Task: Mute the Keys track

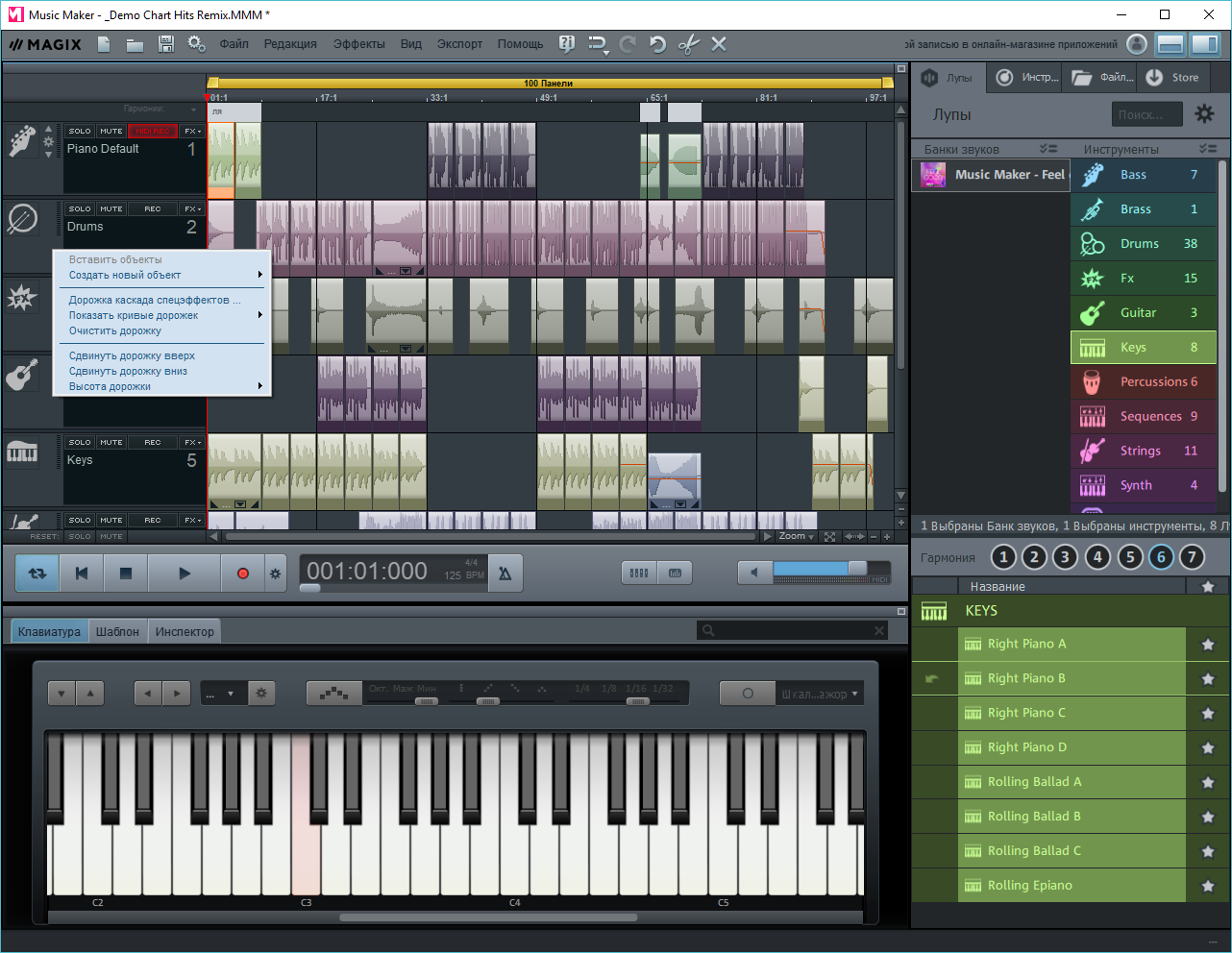Action: [111, 442]
